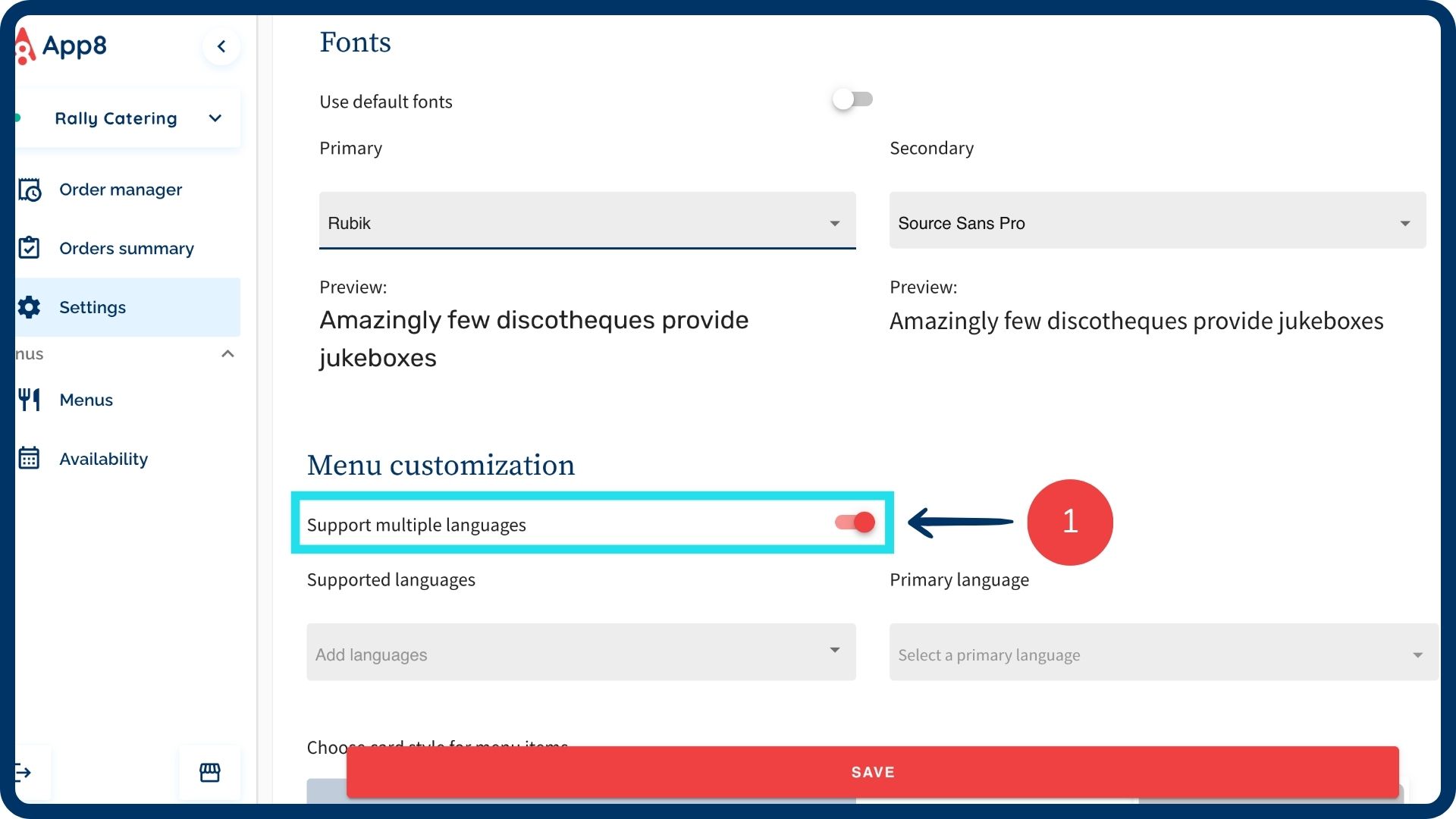Click the Add languages field
The height and width of the screenshot is (819, 1456).
point(581,654)
